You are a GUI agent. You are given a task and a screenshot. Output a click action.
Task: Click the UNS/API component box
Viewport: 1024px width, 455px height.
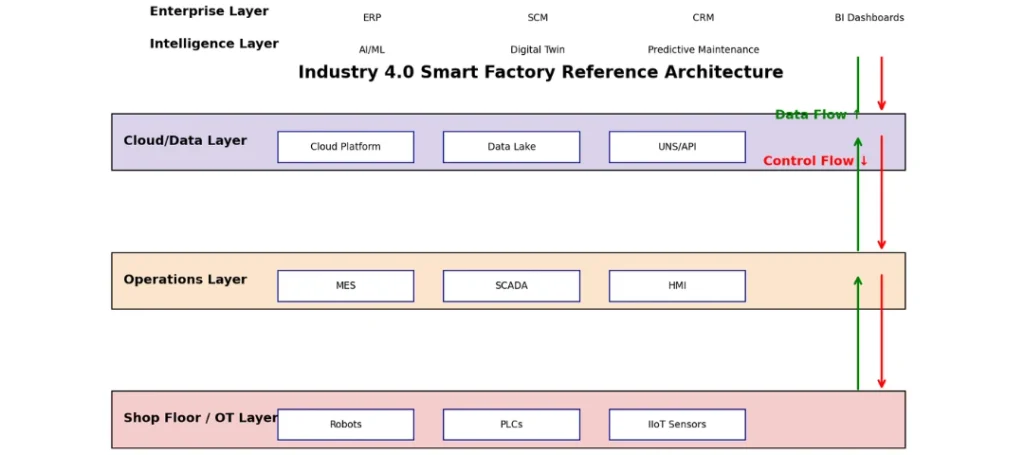677,147
